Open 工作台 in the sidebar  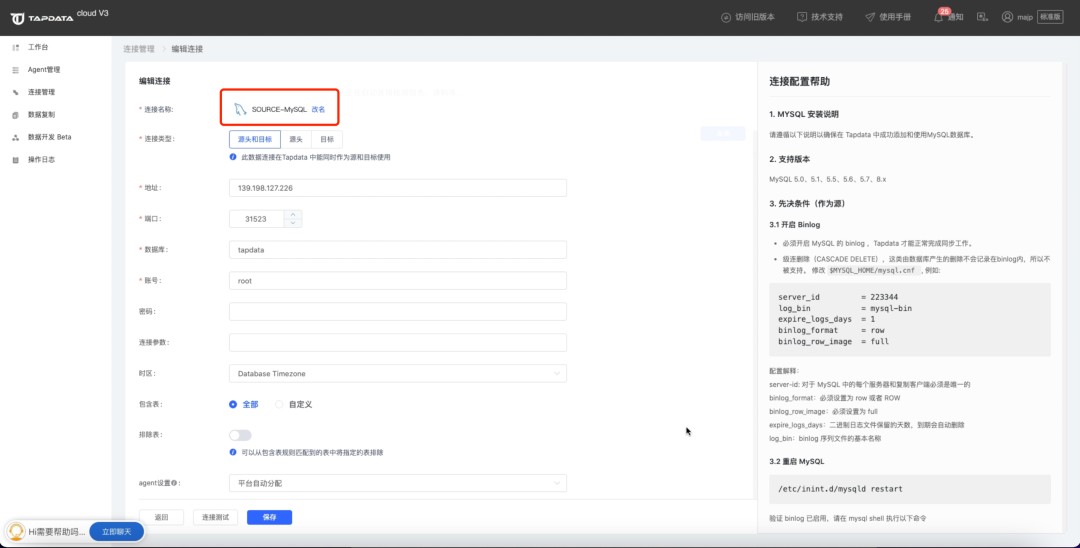[x=38, y=48]
